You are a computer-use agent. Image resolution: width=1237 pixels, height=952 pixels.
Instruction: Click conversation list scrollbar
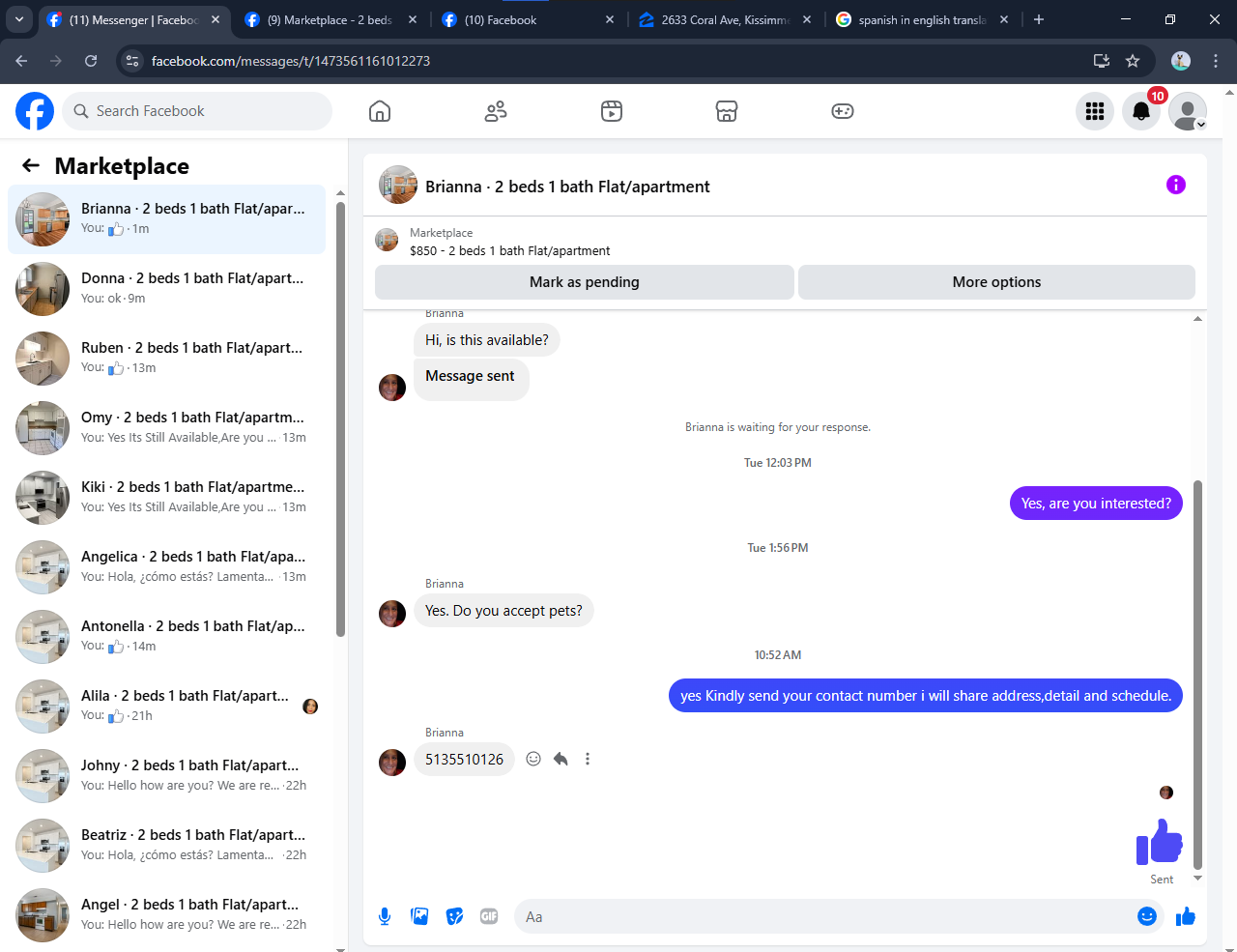340,418
